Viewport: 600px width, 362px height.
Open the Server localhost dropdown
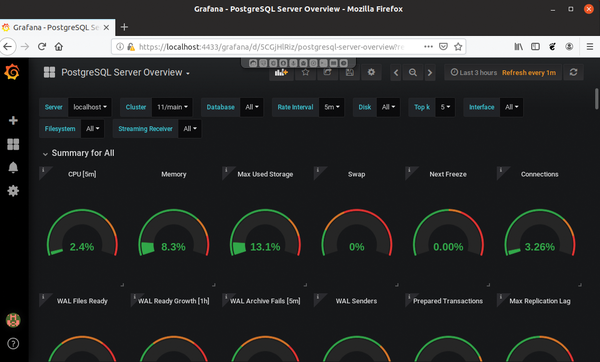pos(90,107)
